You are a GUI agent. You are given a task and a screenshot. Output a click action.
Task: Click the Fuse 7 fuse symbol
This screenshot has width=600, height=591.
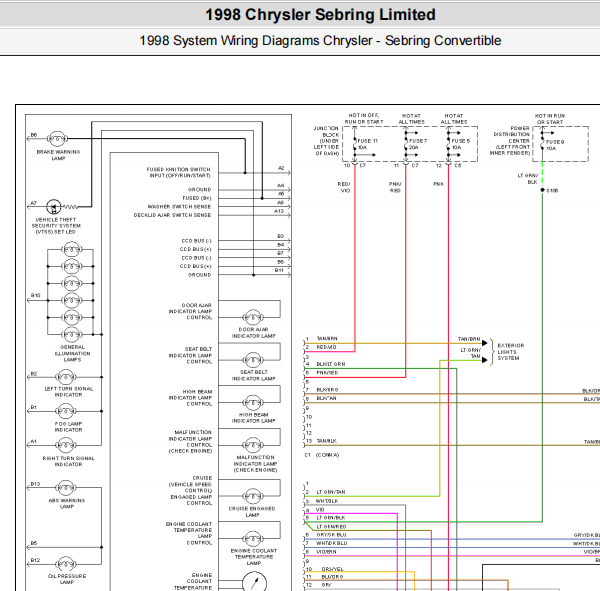(x=406, y=144)
